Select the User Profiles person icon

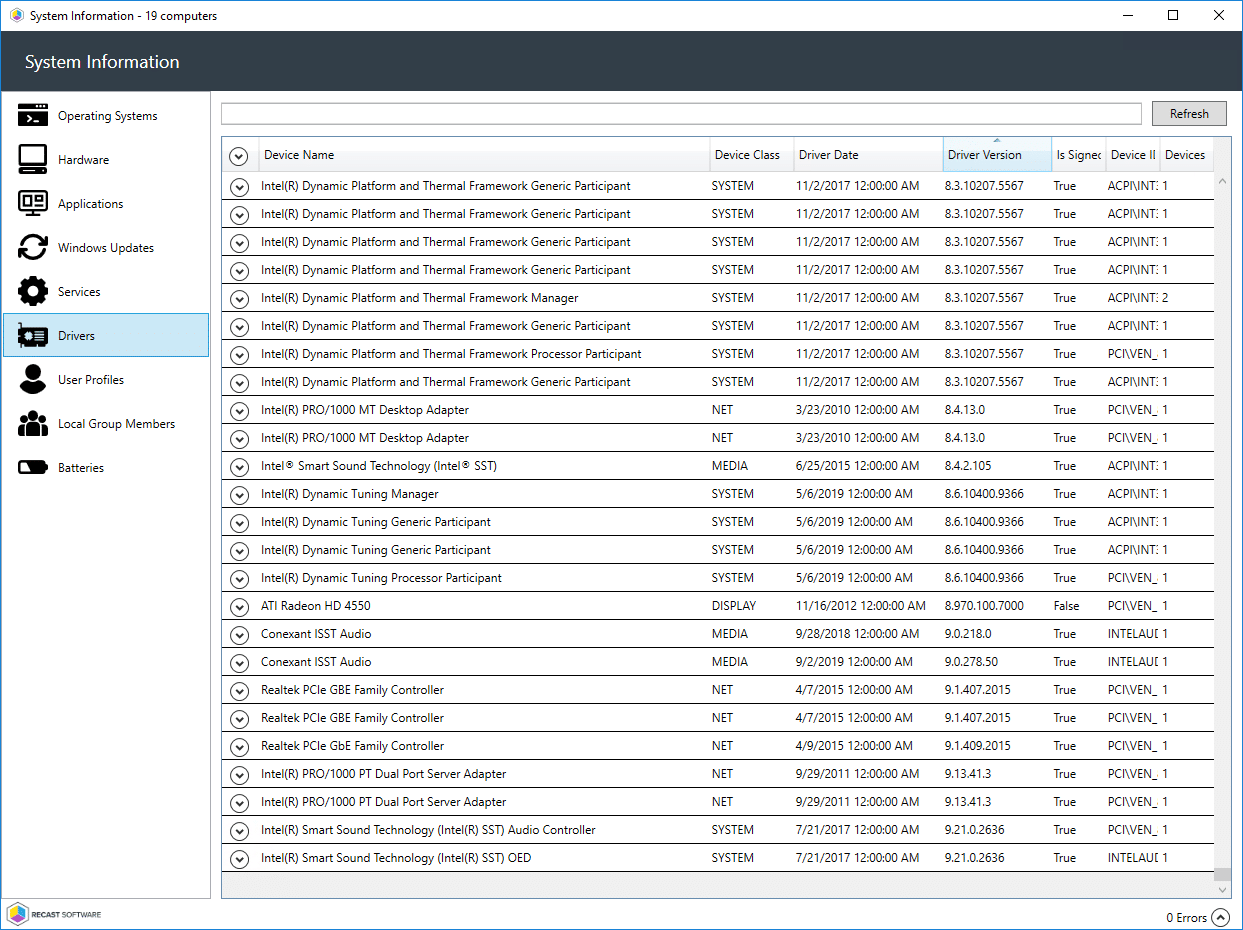(x=33, y=380)
